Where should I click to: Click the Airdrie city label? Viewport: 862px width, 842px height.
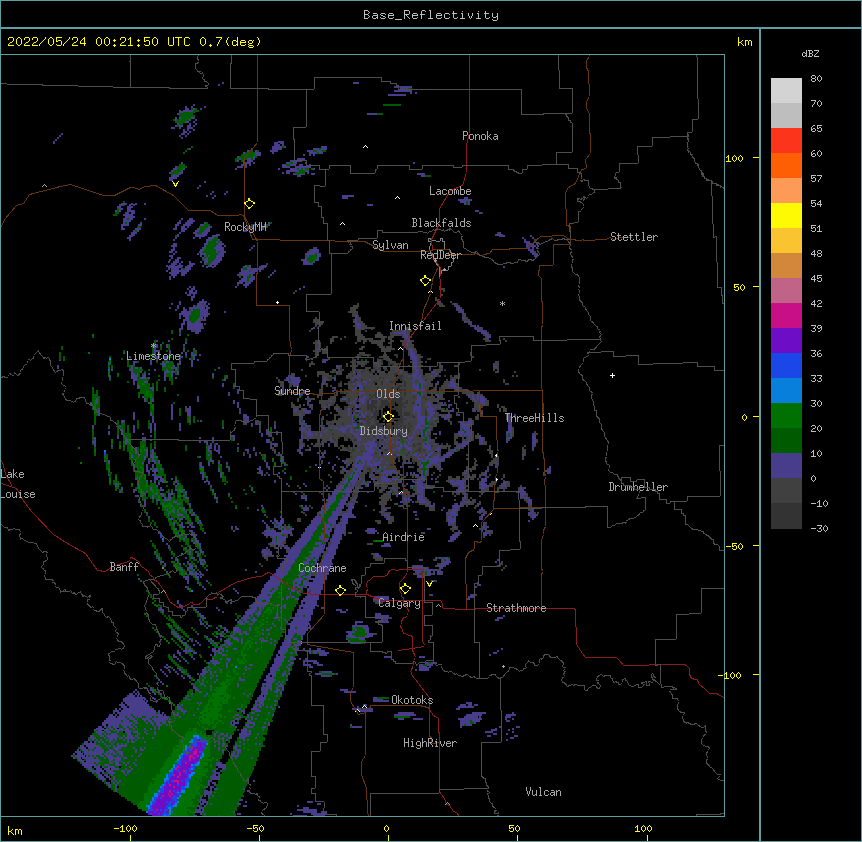click(404, 537)
